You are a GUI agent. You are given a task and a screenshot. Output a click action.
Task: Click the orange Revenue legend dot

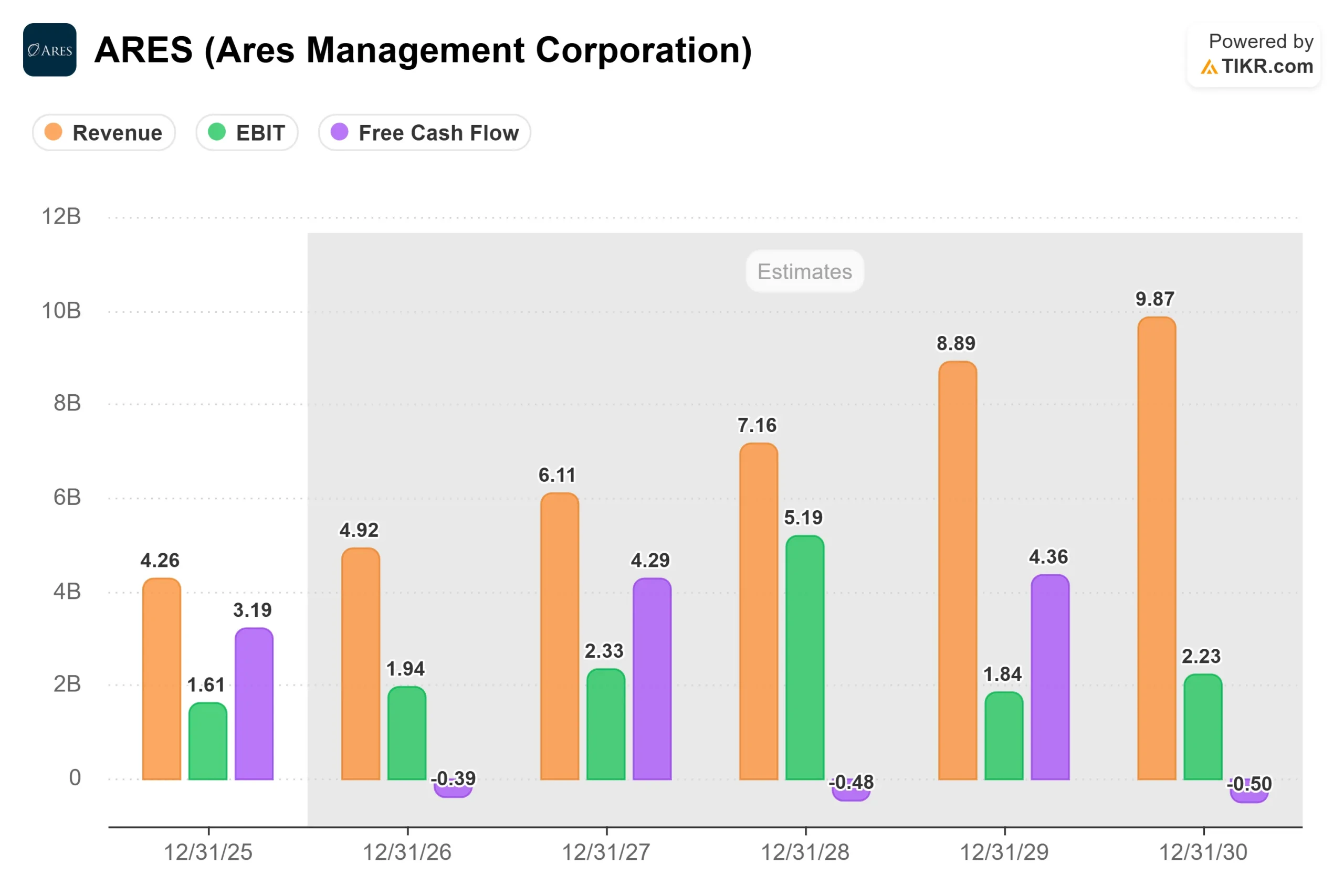point(53,132)
